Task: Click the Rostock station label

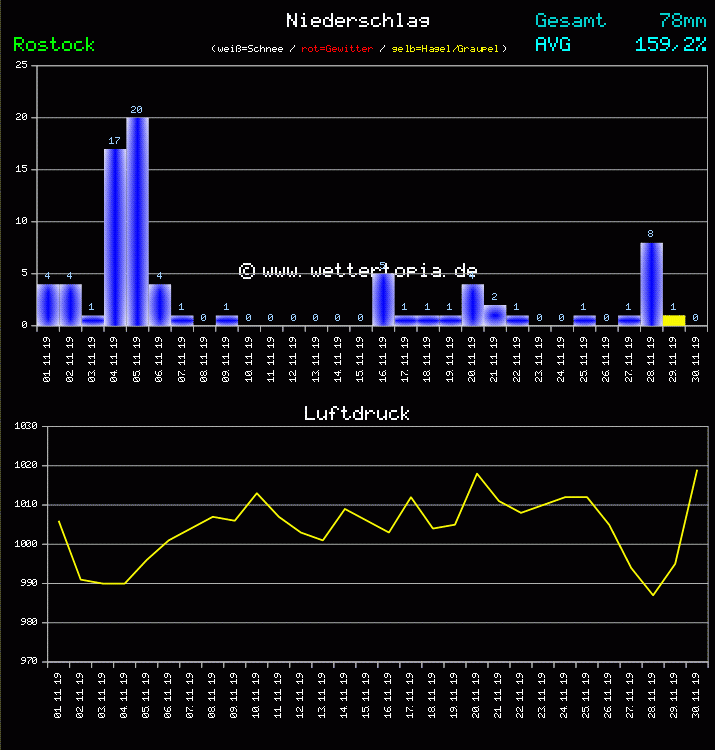Action: [54, 44]
